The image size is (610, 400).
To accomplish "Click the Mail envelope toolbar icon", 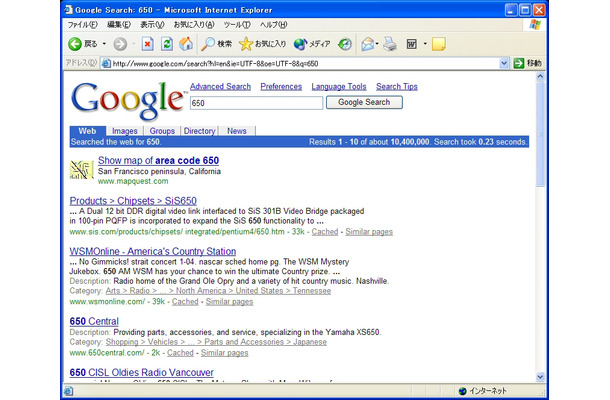I will click(x=367, y=44).
